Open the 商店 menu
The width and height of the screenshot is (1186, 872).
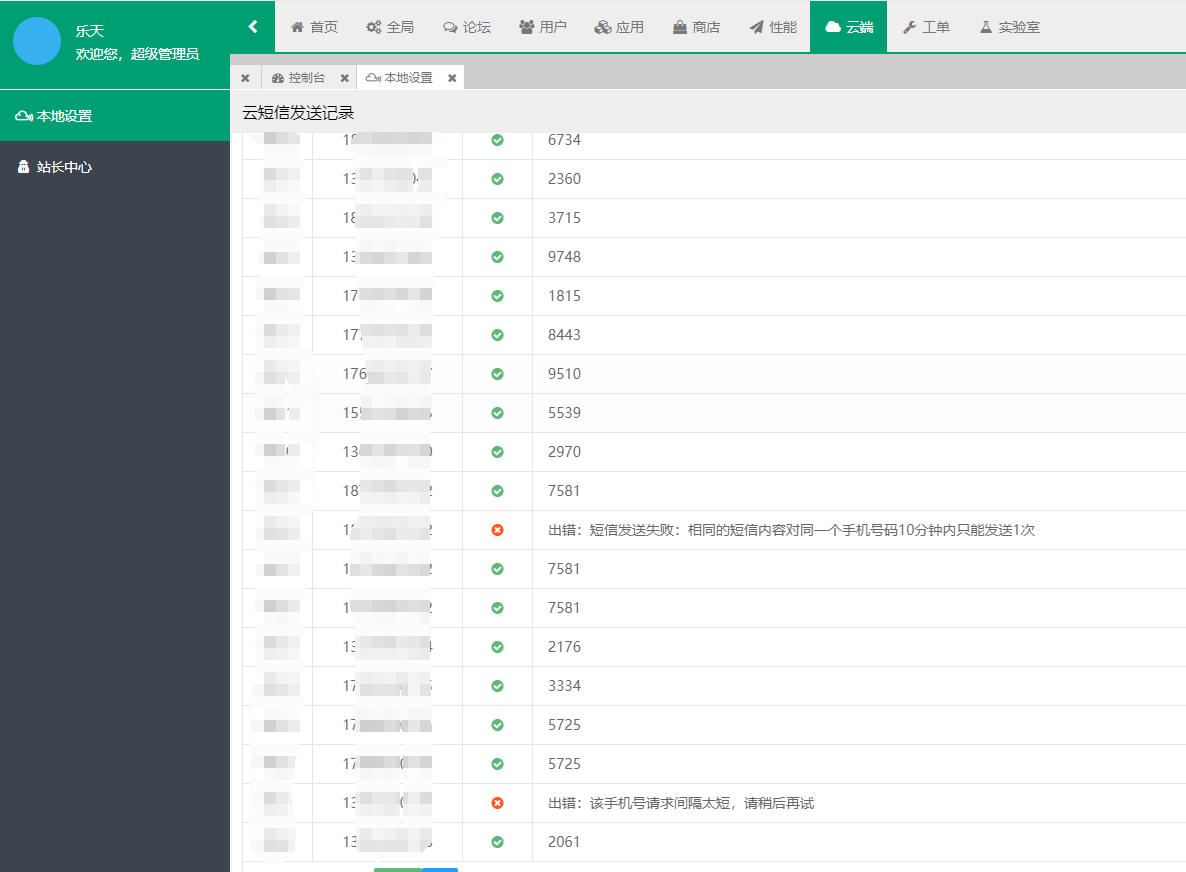click(696, 27)
